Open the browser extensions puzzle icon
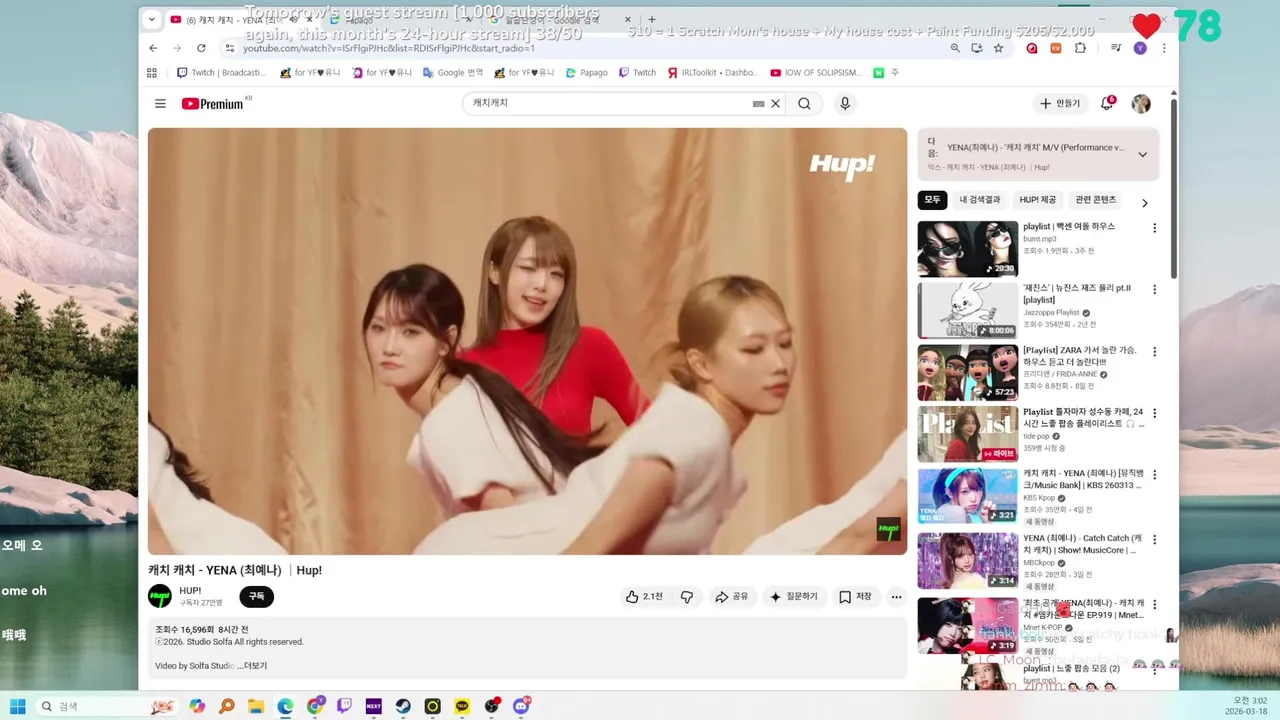Image resolution: width=1280 pixels, height=720 pixels. 1080,48
